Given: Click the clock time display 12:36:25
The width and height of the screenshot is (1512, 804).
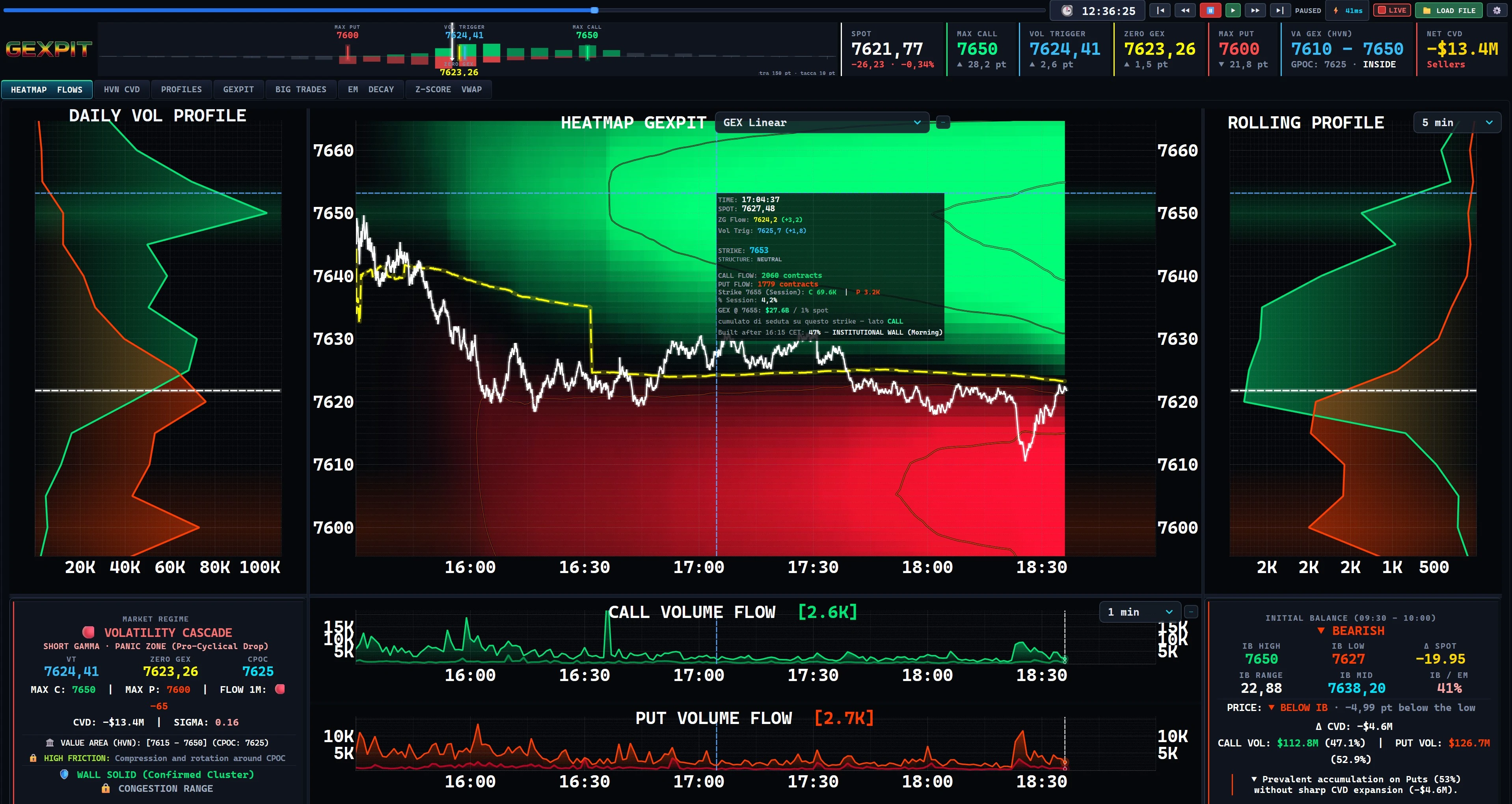Looking at the screenshot, I should click(x=1097, y=11).
